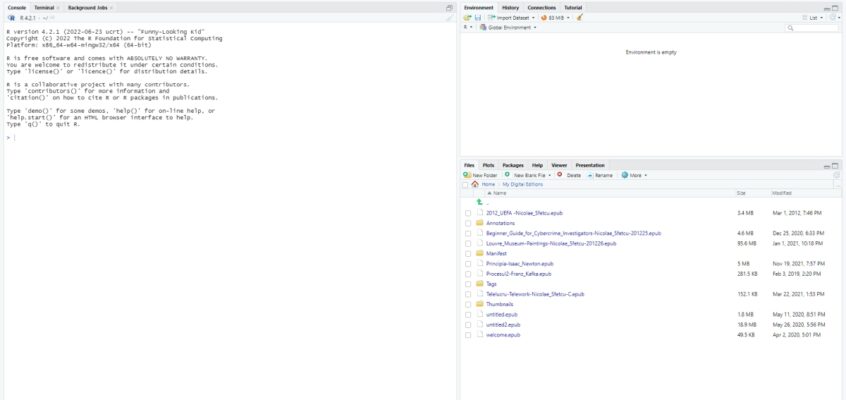Screen dimensions: 846x400
Task: Click the Home icon in the file path
Action: pos(475,184)
